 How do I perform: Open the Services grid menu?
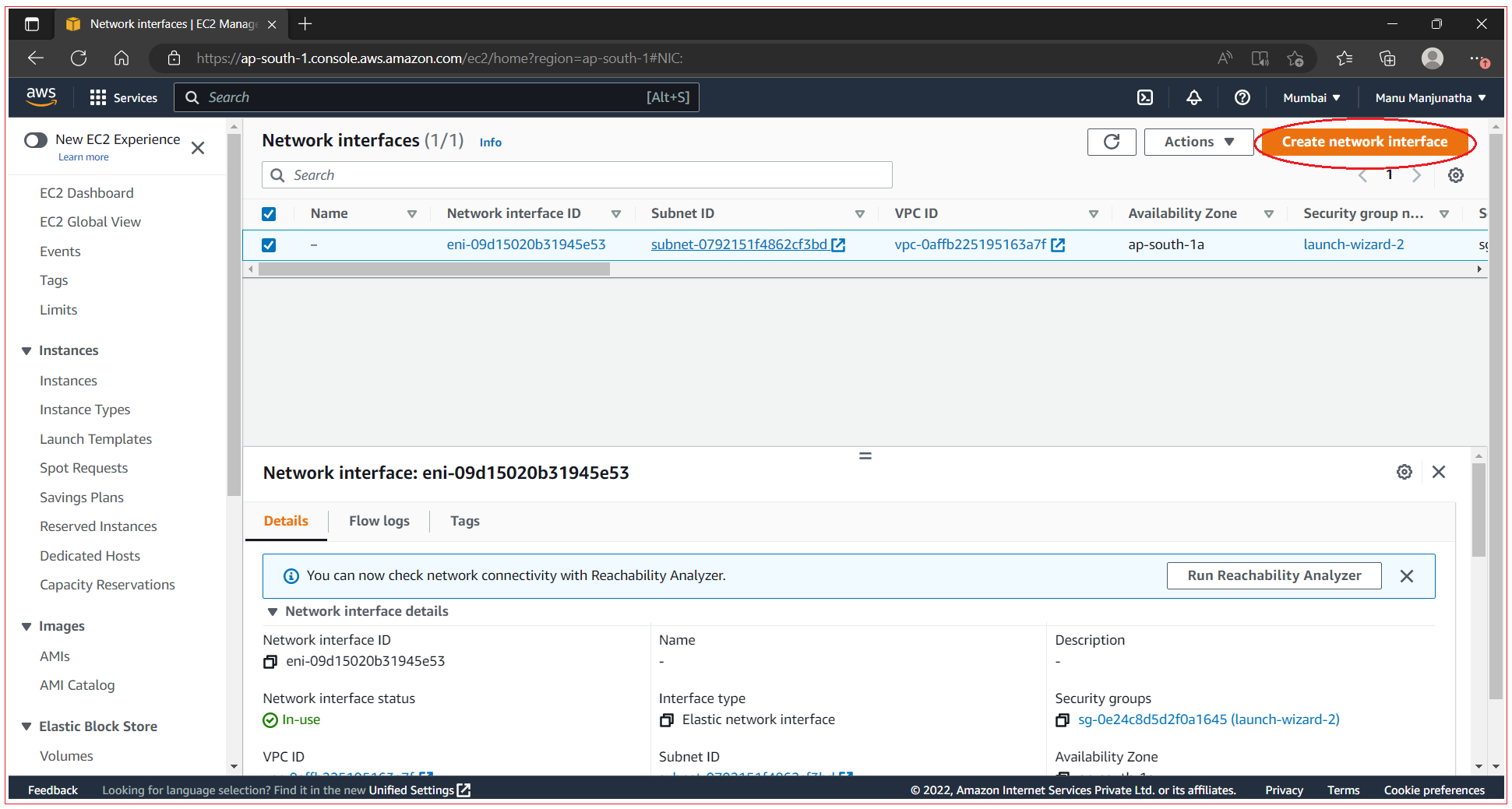coord(124,97)
